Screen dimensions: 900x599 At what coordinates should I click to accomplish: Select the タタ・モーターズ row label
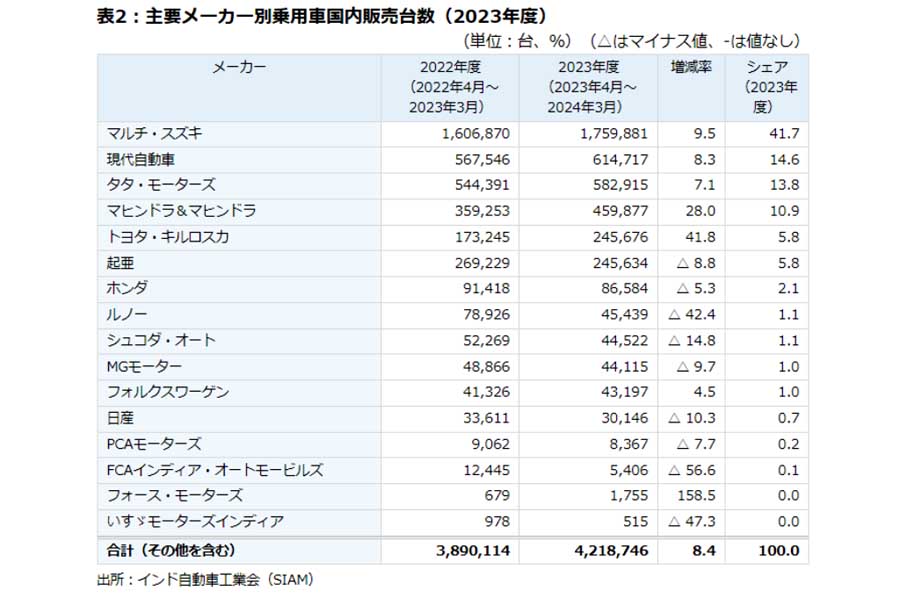[161, 185]
